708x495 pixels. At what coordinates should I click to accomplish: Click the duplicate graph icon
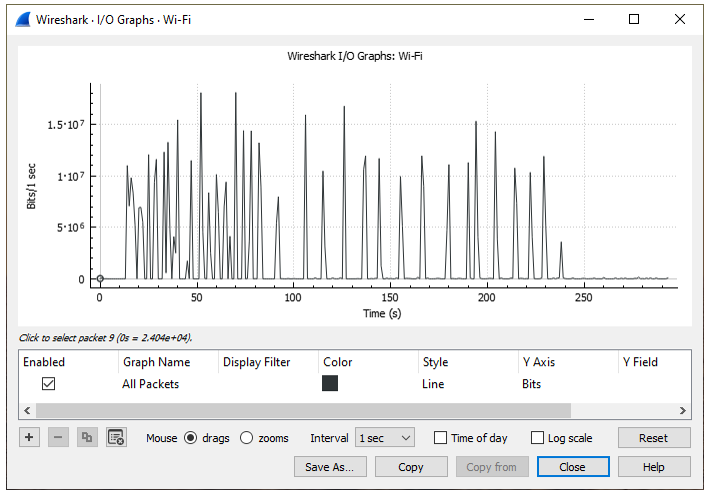click(x=87, y=437)
